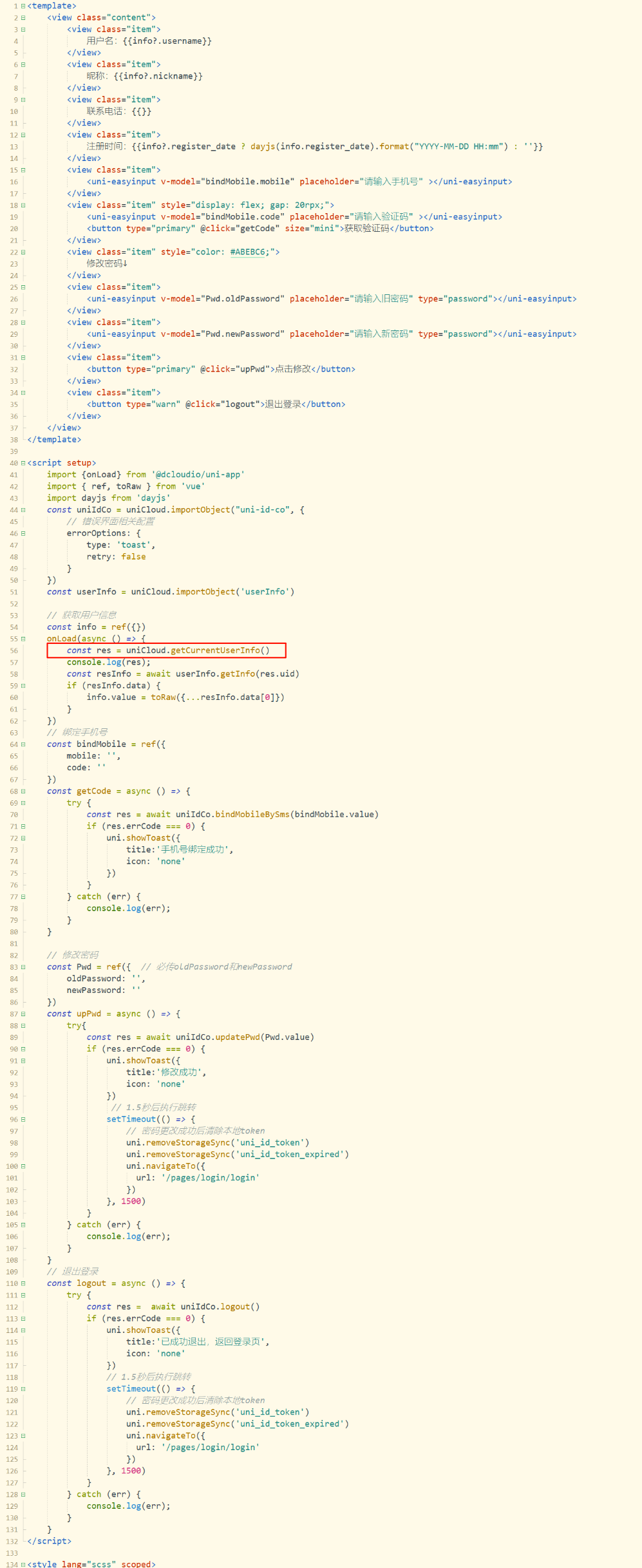642x1568 pixels.
Task: Collapse the bindMobile ref definition
Action: [x=23, y=744]
